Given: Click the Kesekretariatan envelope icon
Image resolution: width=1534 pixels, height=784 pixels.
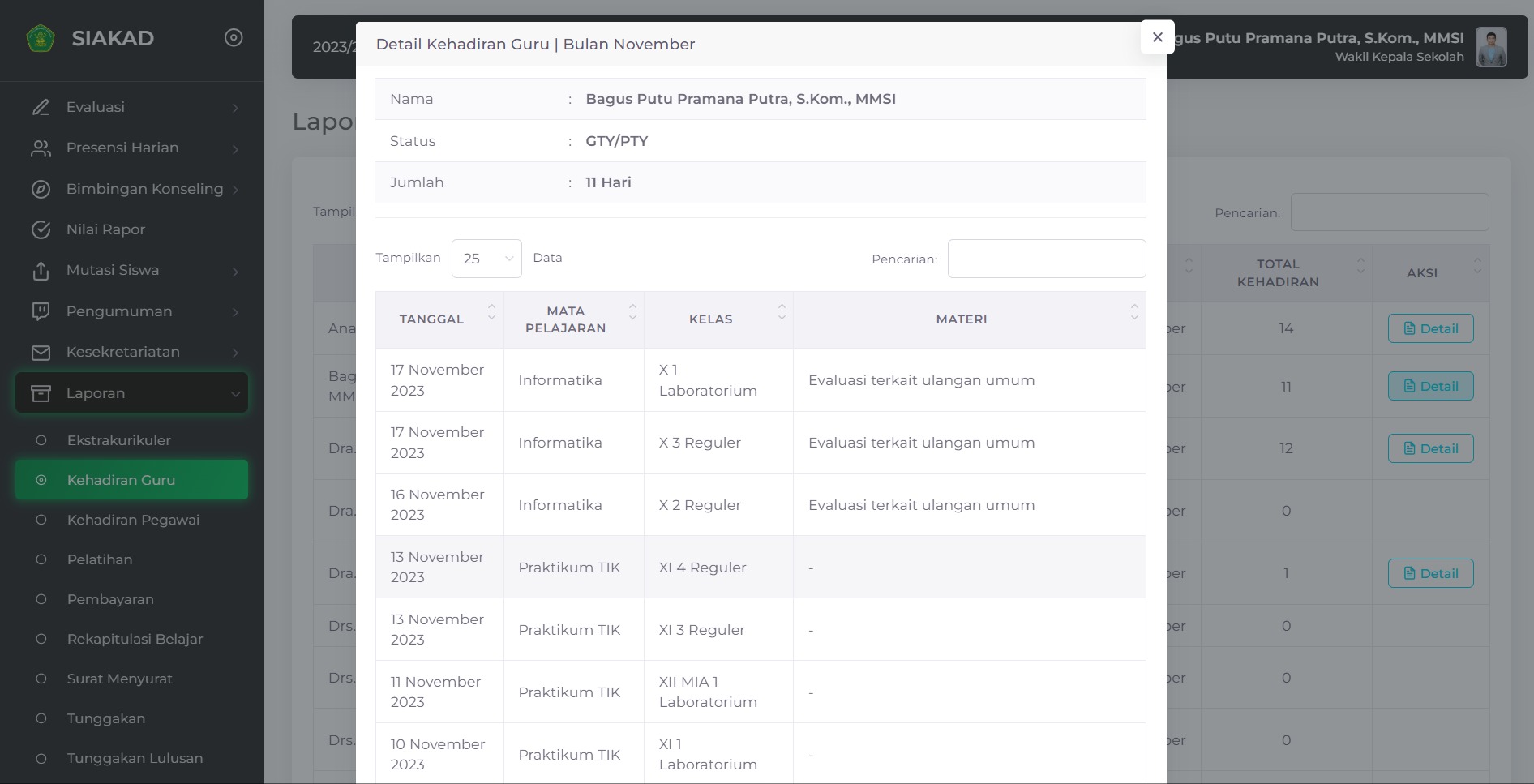Looking at the screenshot, I should click(x=41, y=353).
